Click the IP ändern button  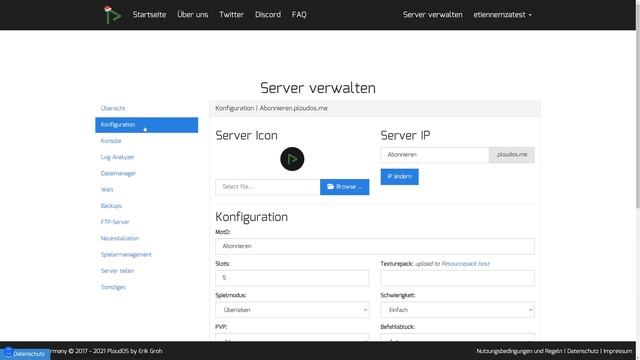coord(399,177)
